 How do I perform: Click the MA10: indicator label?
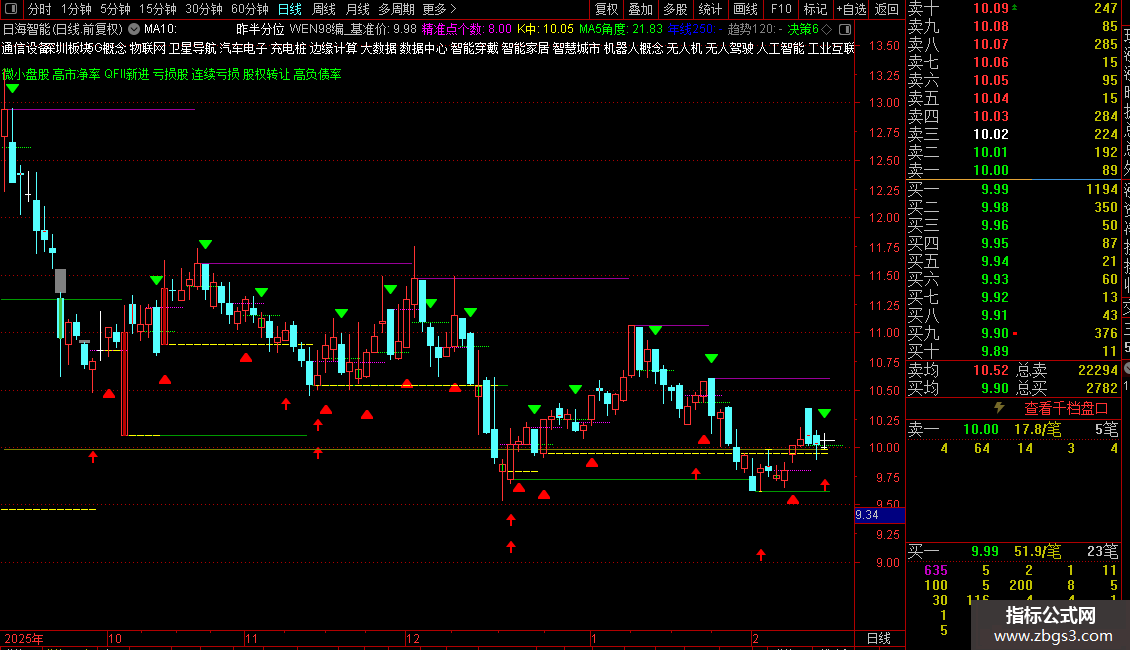click(160, 30)
